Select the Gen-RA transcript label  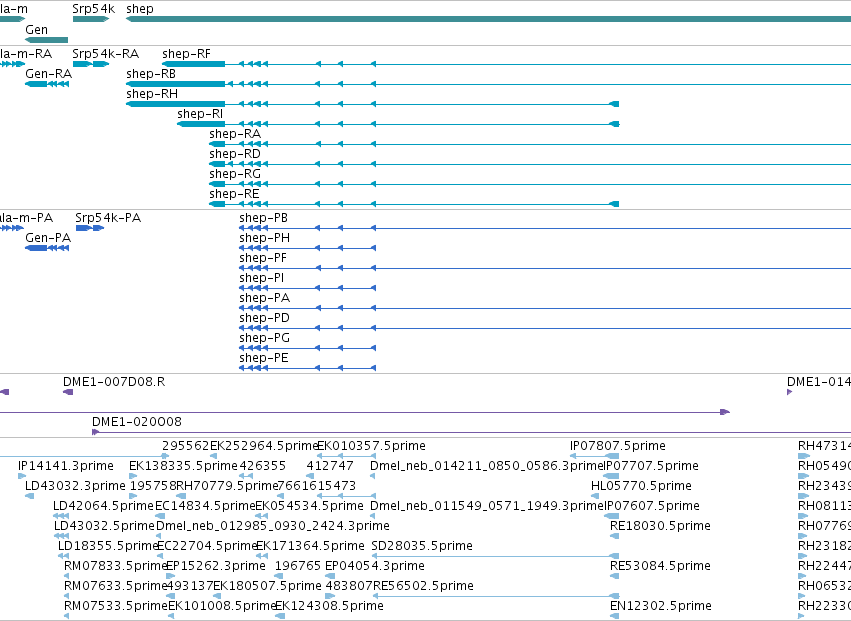(48, 74)
